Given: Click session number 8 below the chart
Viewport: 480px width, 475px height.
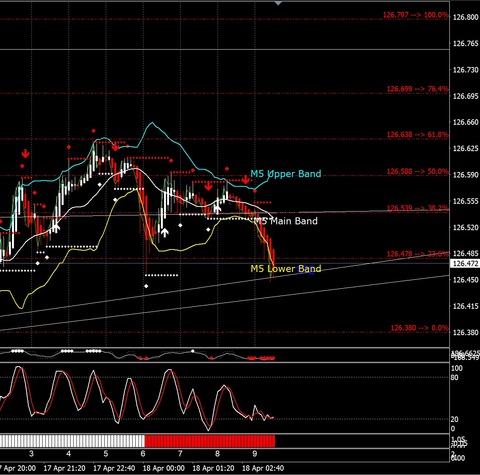Looking at the screenshot, I should coord(217,454).
